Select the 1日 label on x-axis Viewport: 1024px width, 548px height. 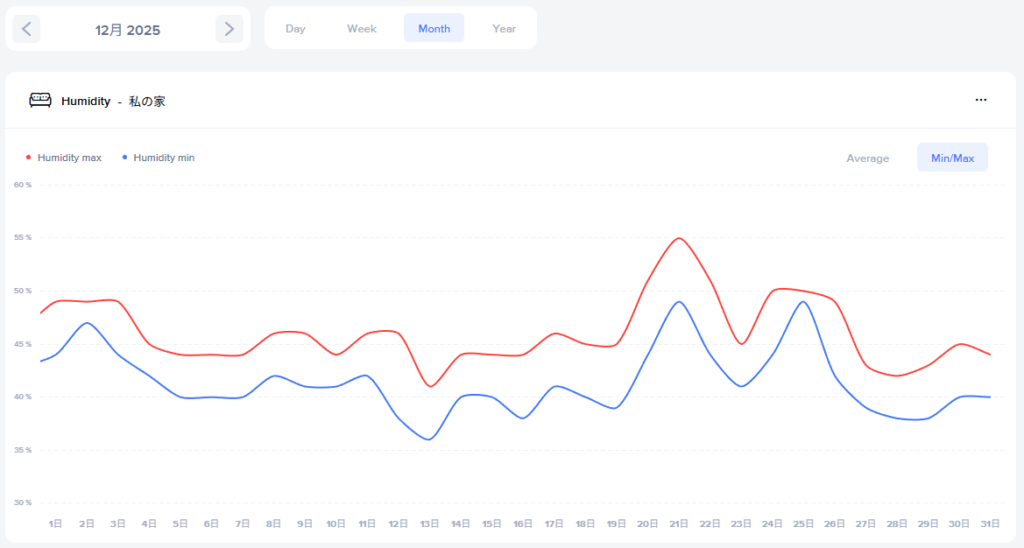56,524
